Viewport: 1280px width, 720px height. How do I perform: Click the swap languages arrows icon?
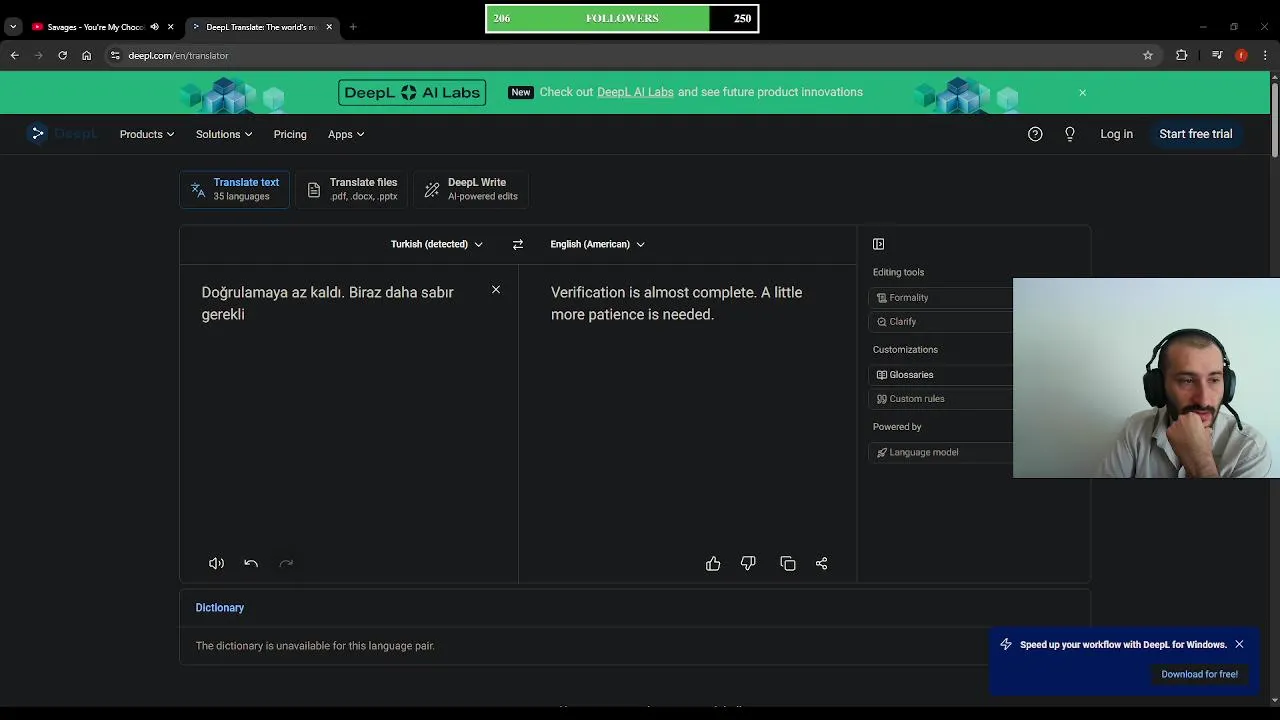[x=517, y=244]
